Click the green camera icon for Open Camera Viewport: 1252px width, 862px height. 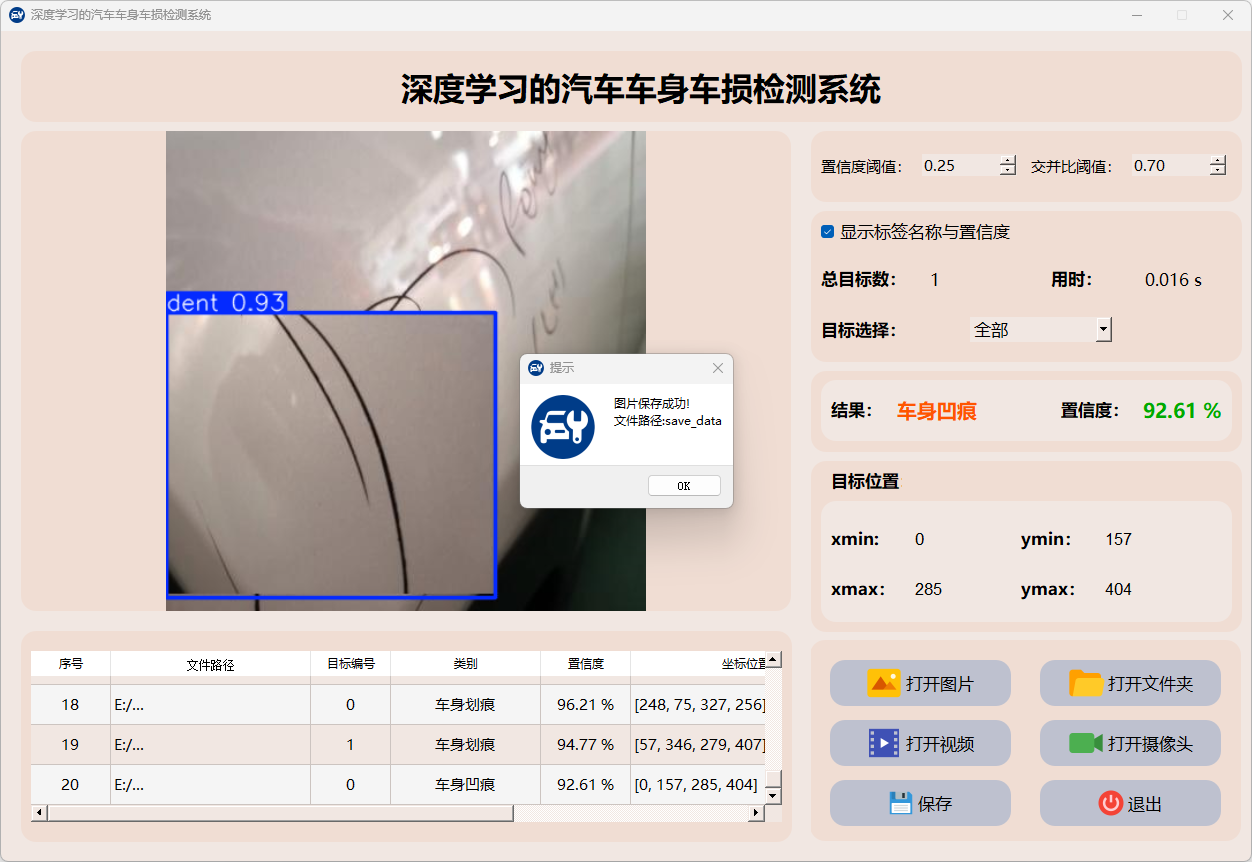pos(1085,743)
